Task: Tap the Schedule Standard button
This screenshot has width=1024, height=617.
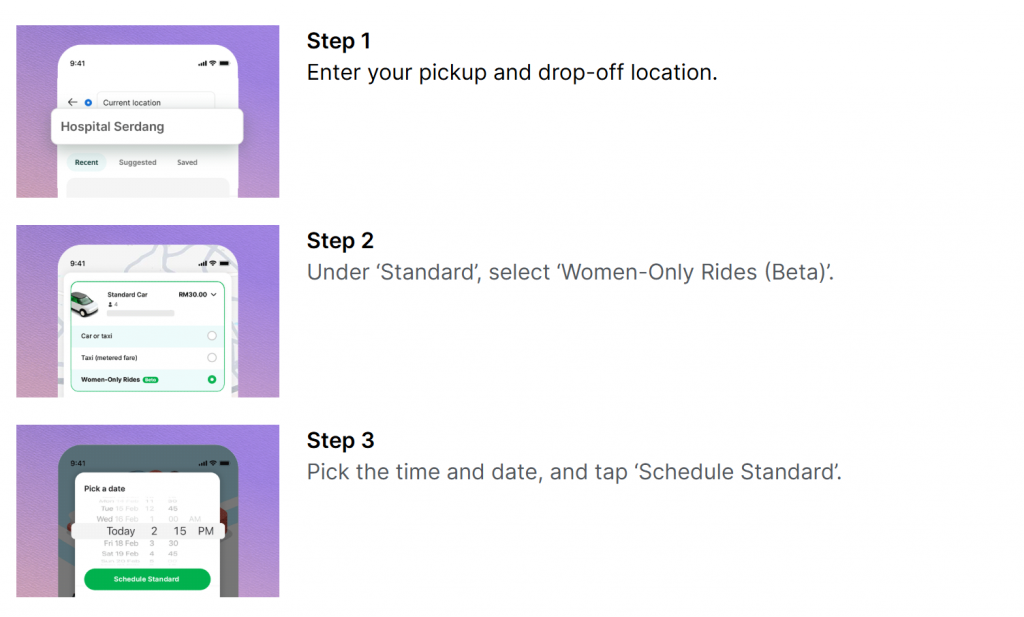Action: [147, 579]
